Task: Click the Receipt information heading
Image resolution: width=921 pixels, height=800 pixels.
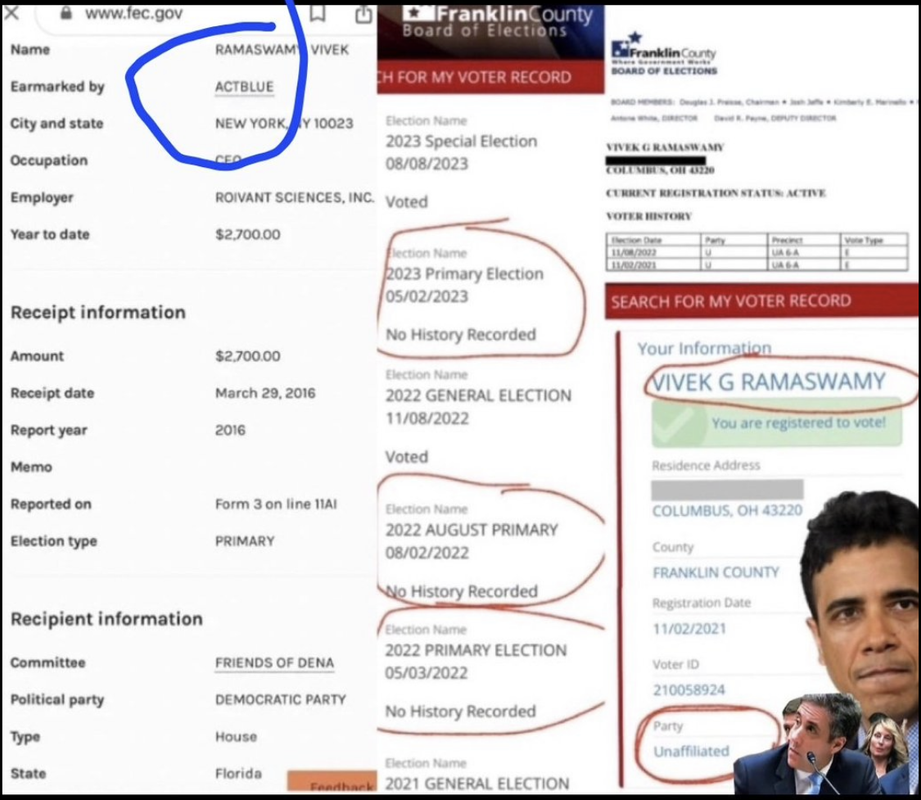Action: pyautogui.click(x=98, y=312)
